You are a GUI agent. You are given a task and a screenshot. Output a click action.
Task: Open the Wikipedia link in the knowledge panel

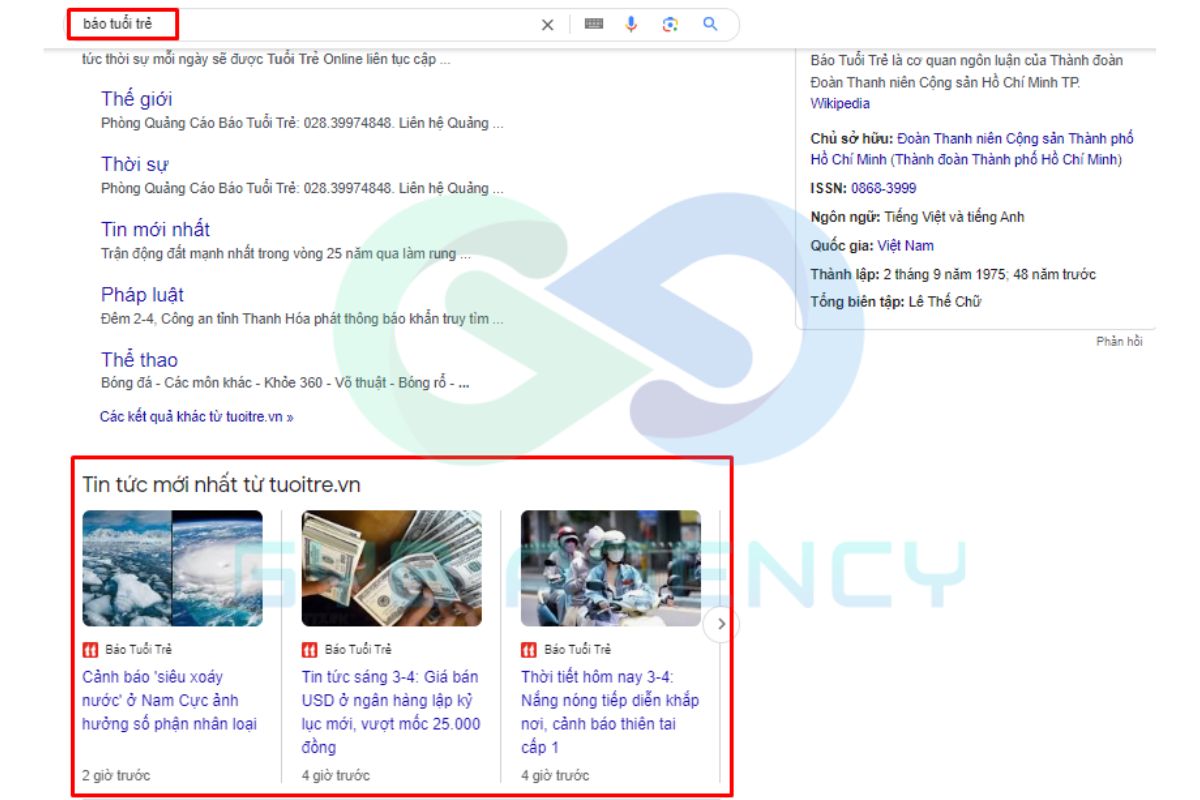click(840, 104)
